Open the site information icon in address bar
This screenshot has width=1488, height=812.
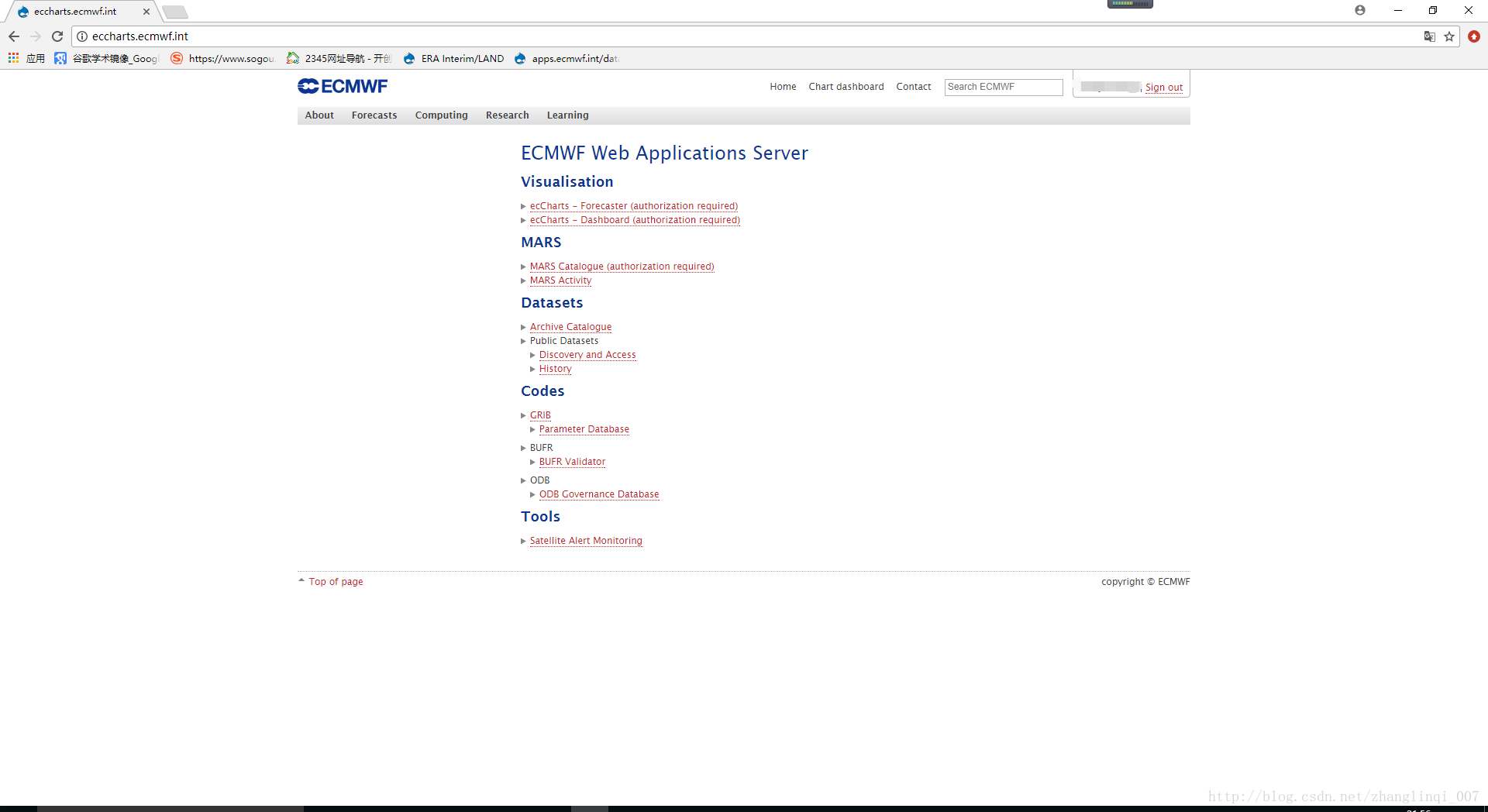pos(82,36)
